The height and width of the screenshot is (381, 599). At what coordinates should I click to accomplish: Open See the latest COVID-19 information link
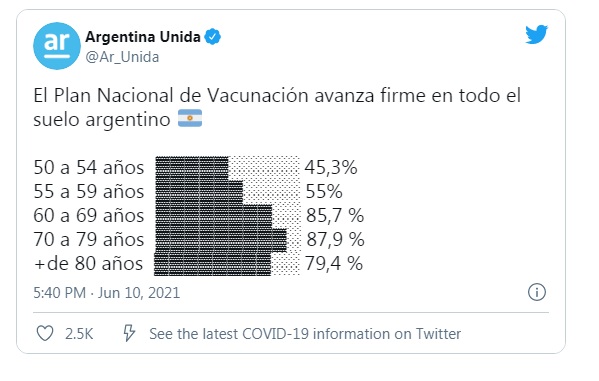305,334
